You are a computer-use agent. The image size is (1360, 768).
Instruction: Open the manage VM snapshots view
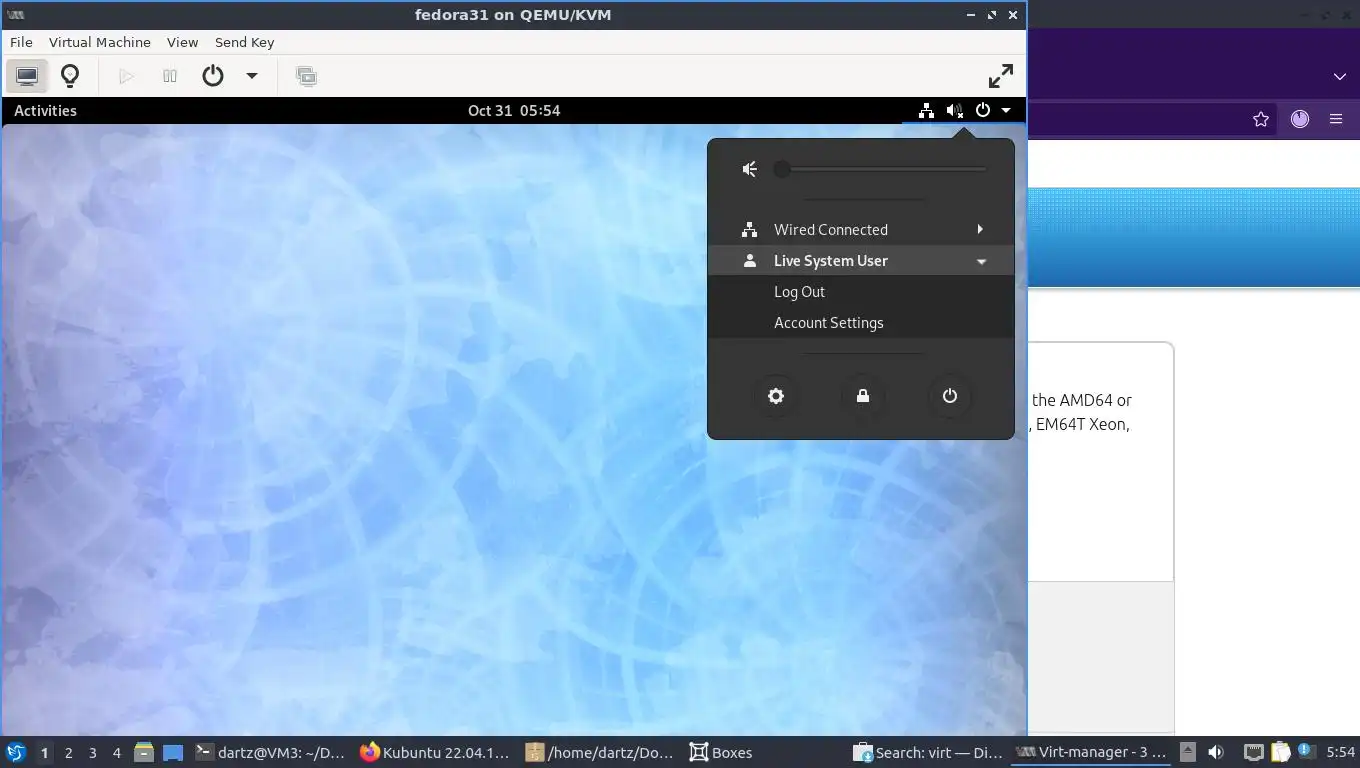click(x=306, y=76)
